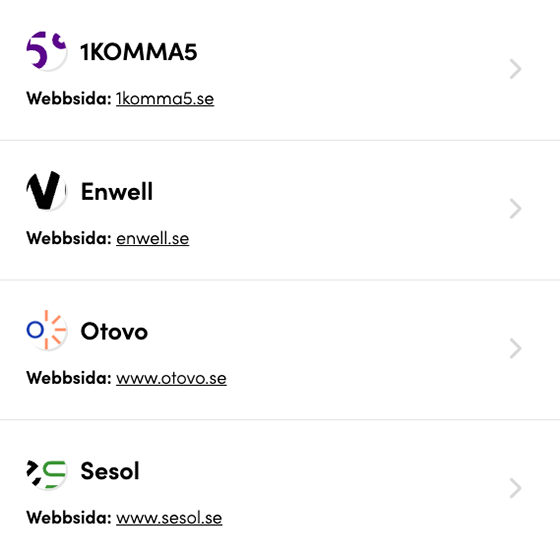Click the green Sesol logo icon
The width and height of the screenshot is (560, 560).
pos(46,470)
